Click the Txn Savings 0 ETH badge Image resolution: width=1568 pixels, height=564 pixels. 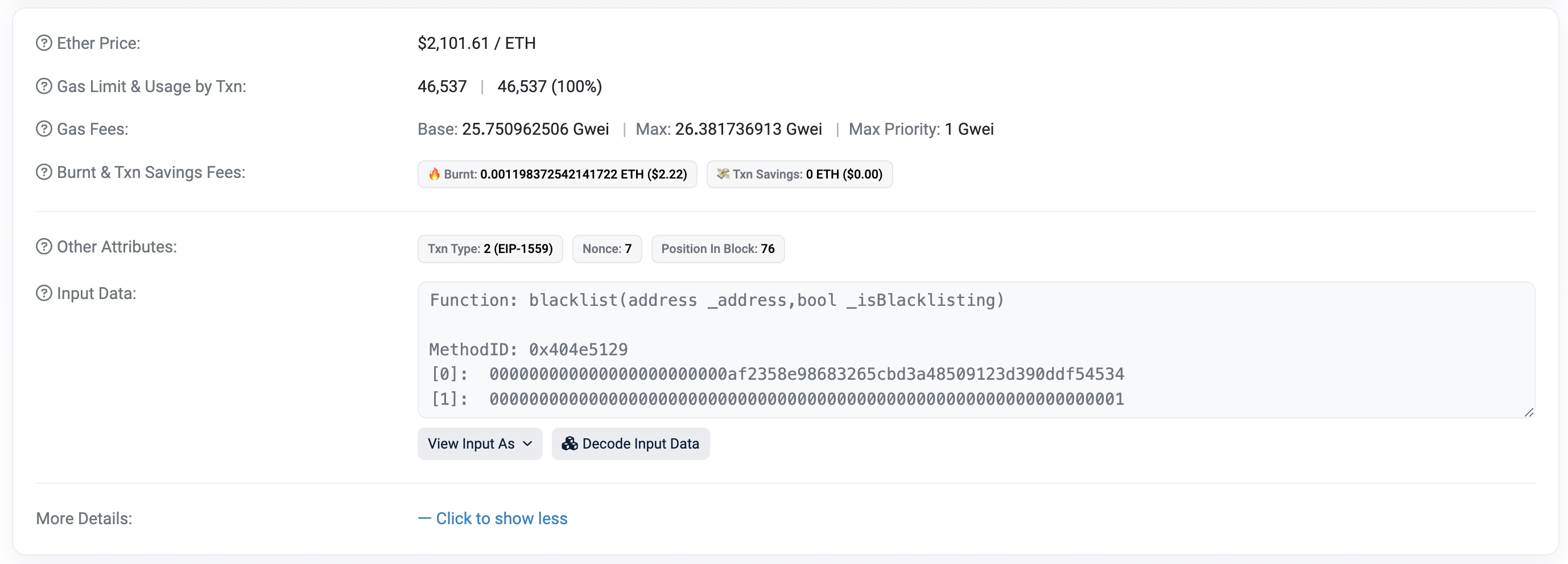(x=799, y=174)
